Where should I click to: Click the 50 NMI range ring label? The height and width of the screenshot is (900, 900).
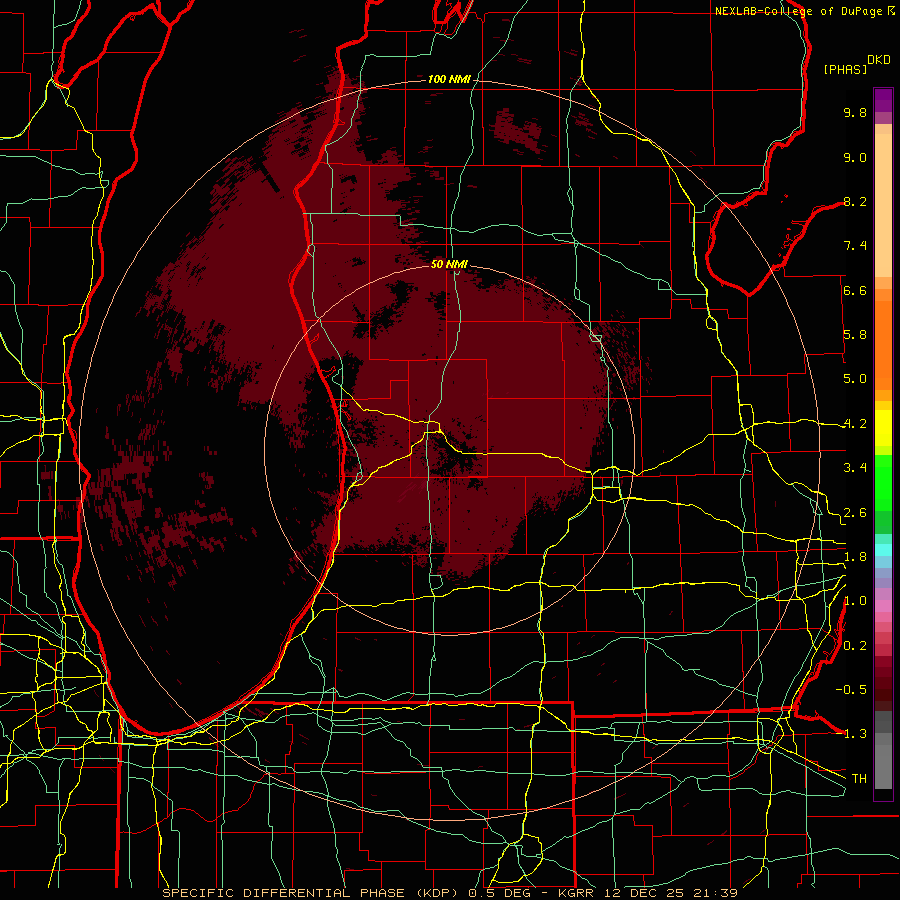449,264
